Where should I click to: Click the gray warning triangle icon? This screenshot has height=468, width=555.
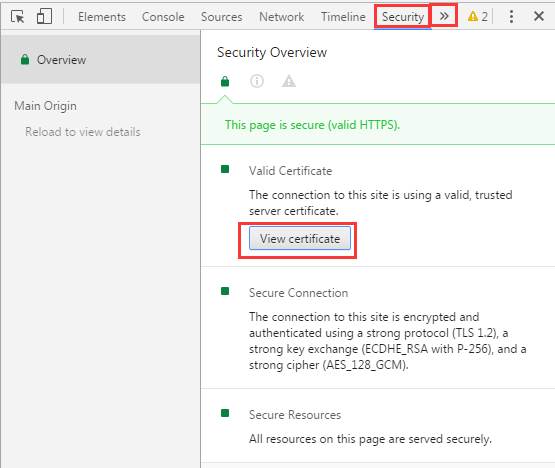(289, 81)
